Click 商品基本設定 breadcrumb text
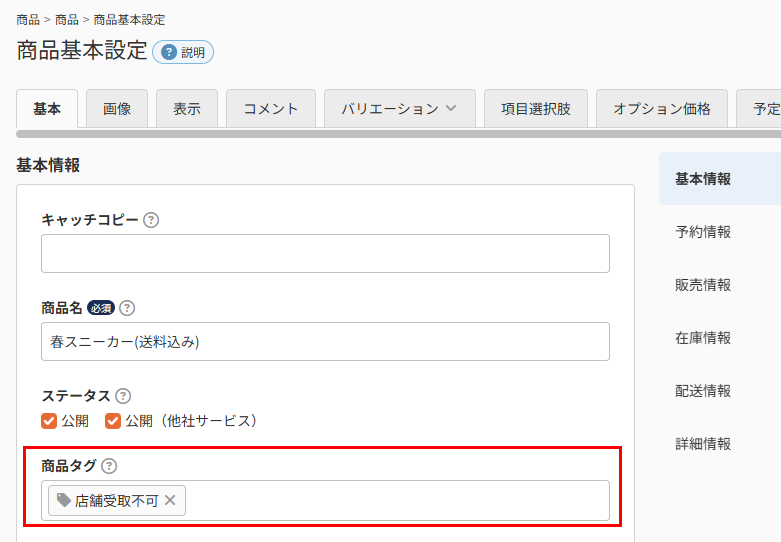This screenshot has width=781, height=542. point(130,20)
